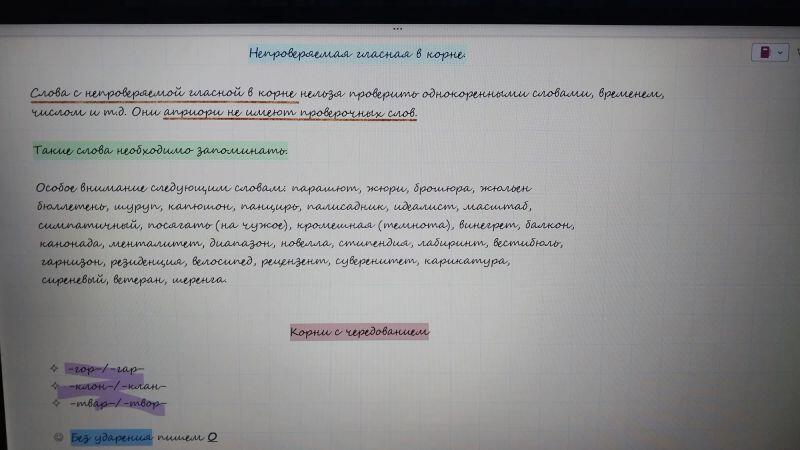Click the green-highlighted line "Такие слова необходимо запоминать"
The image size is (800, 450).
pos(160,150)
